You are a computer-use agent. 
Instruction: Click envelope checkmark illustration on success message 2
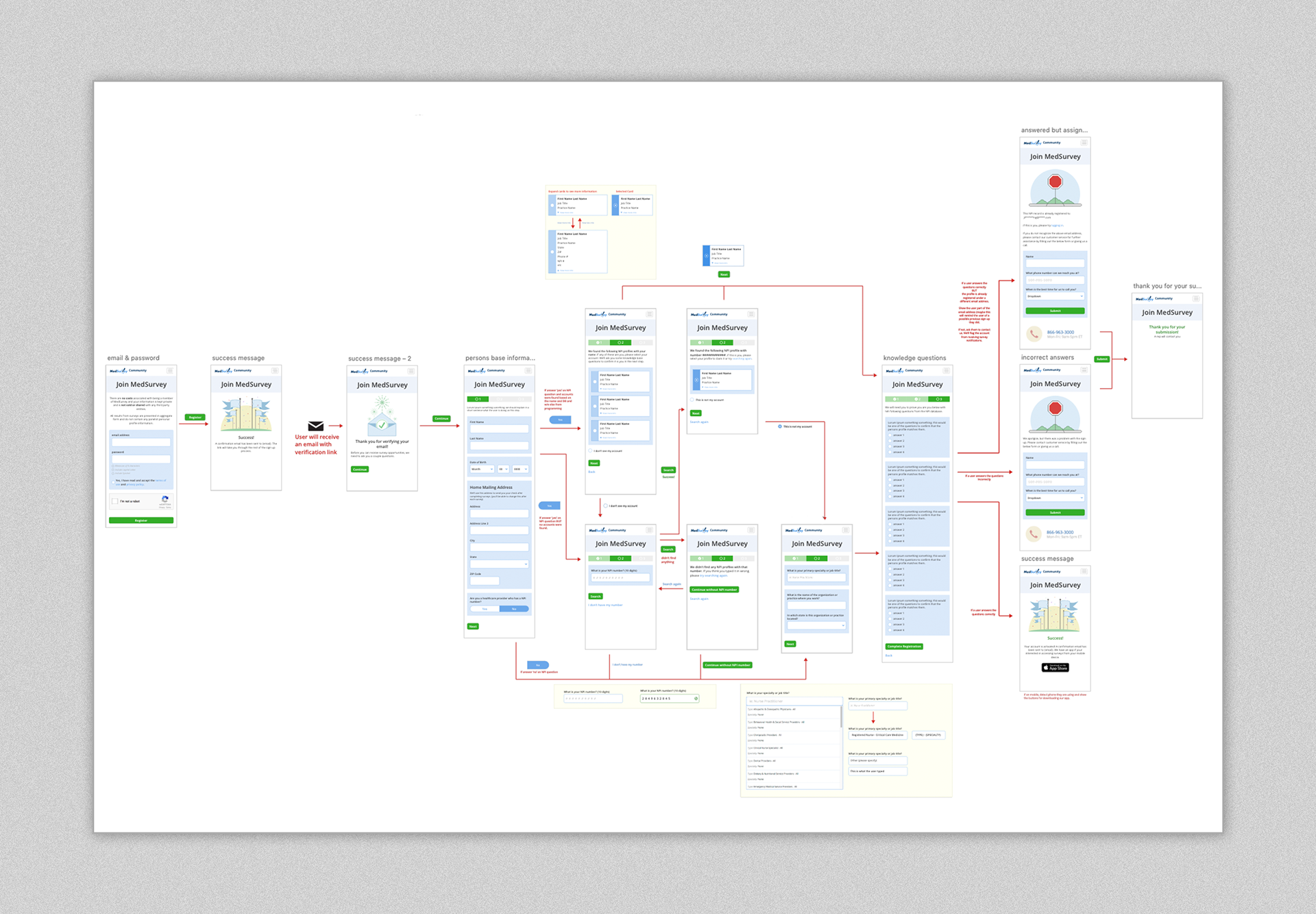point(382,425)
